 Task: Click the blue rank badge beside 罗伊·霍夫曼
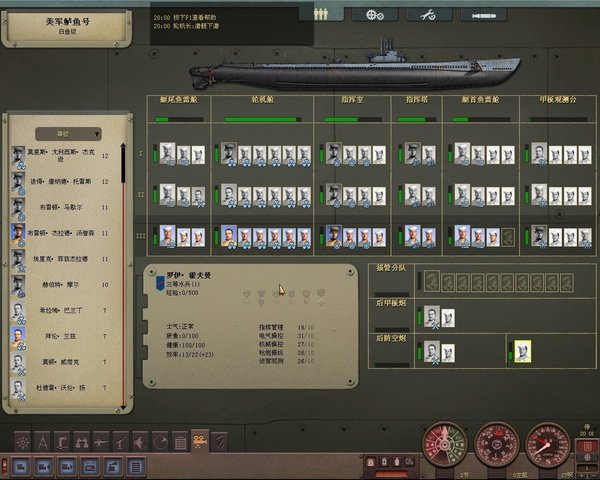pos(160,283)
